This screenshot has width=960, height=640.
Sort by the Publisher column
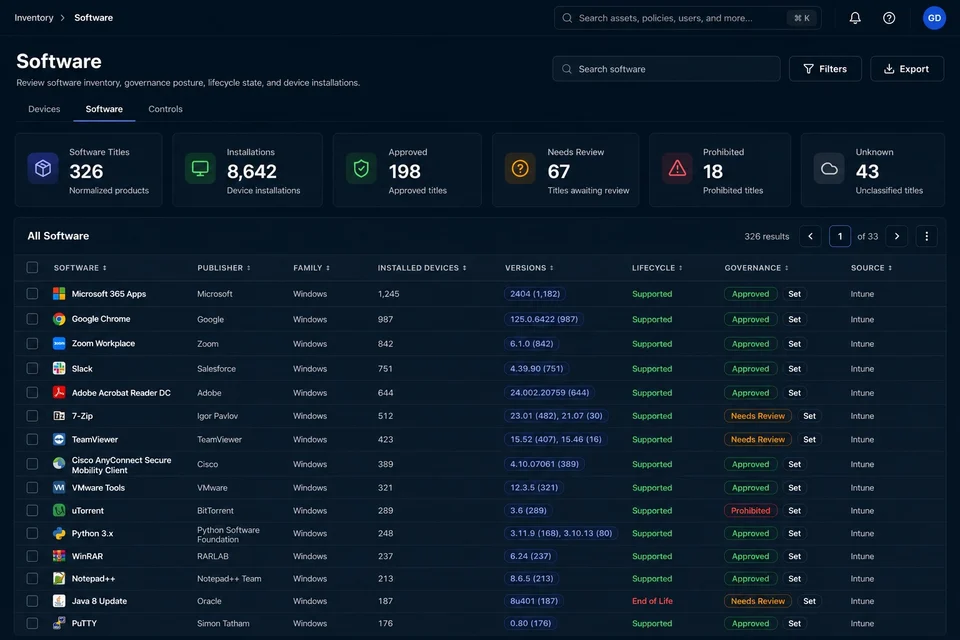[x=223, y=268]
